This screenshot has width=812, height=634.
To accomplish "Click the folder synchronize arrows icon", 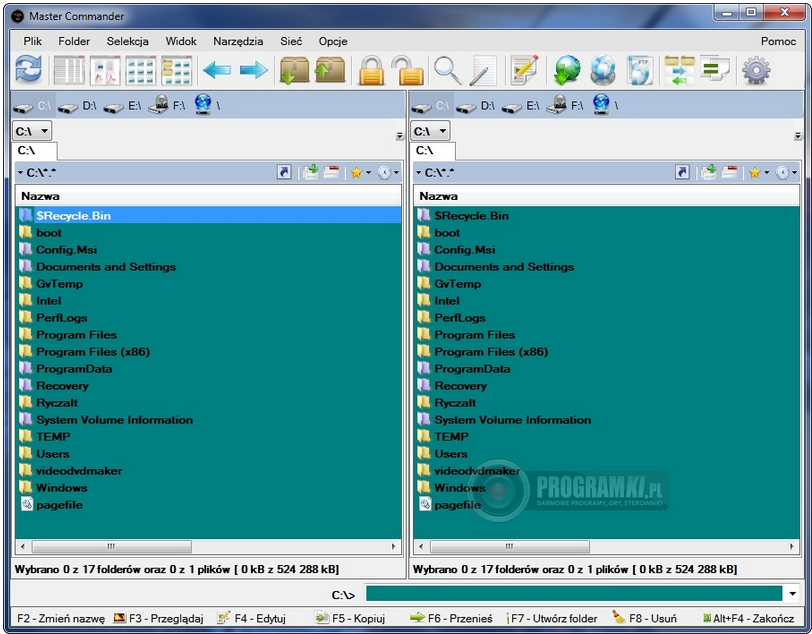I will [x=679, y=70].
